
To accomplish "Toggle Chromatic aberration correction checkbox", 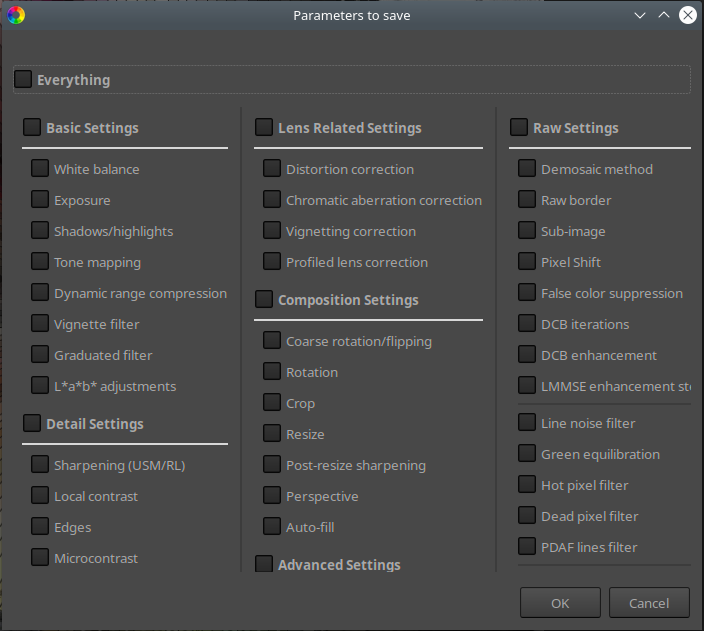I will [272, 200].
